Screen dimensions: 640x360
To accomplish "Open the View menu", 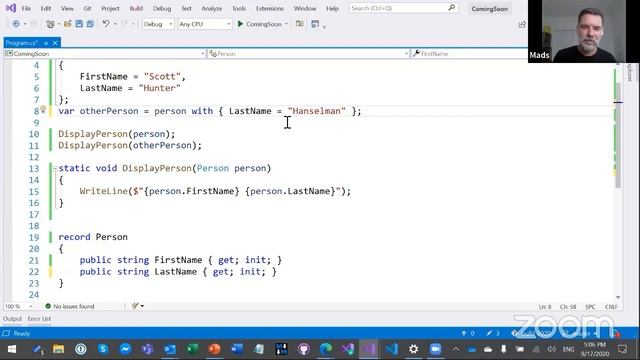I will click(x=67, y=8).
